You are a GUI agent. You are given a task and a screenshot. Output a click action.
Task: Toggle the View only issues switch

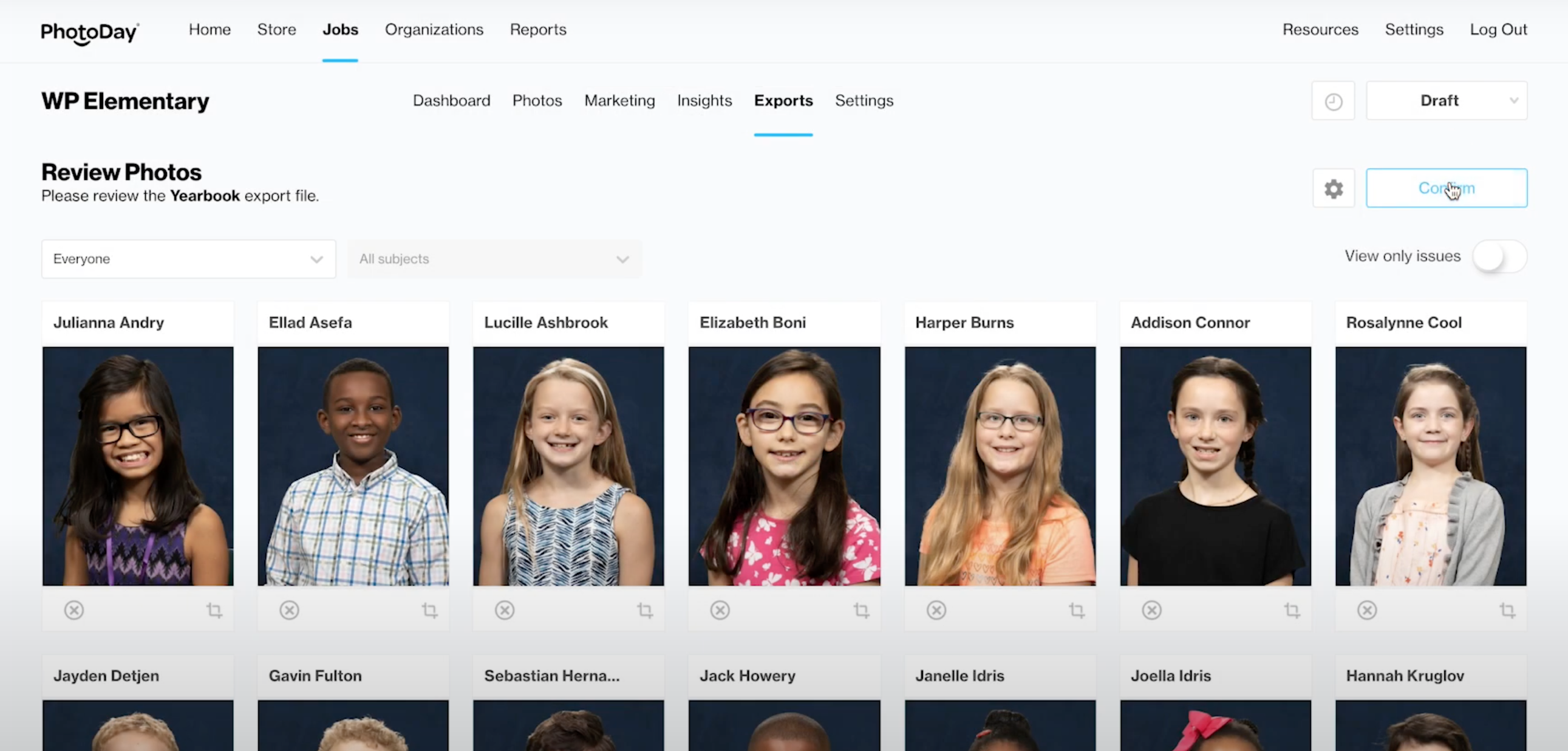[1499, 256]
